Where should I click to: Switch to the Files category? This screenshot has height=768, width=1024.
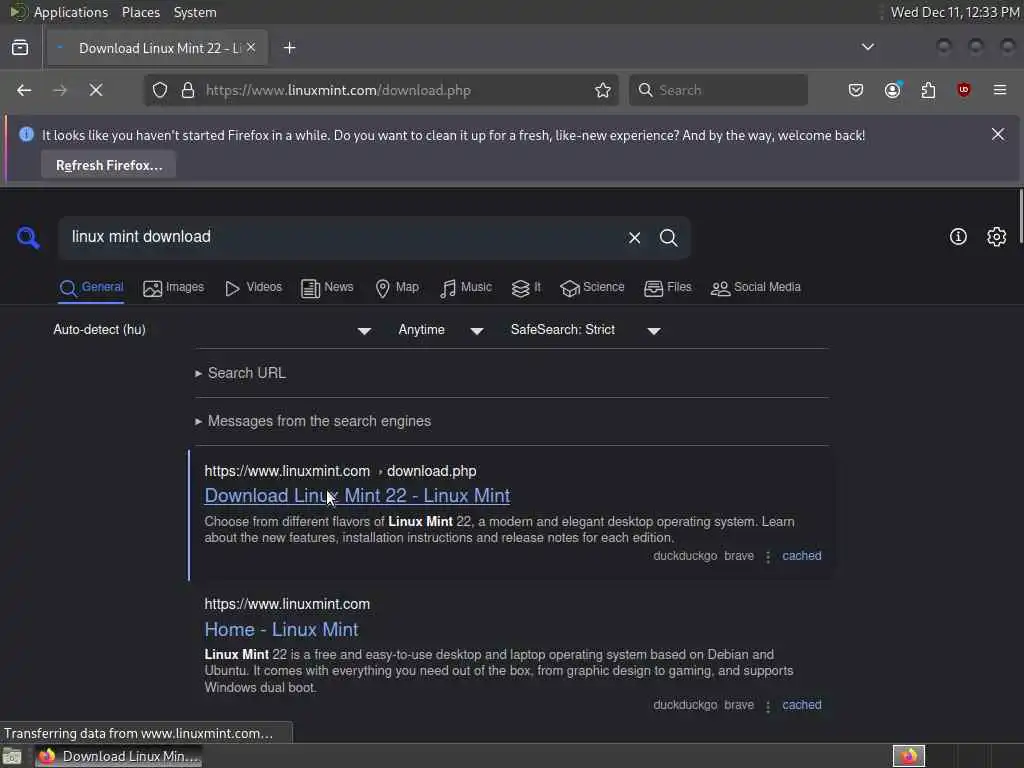[667, 287]
